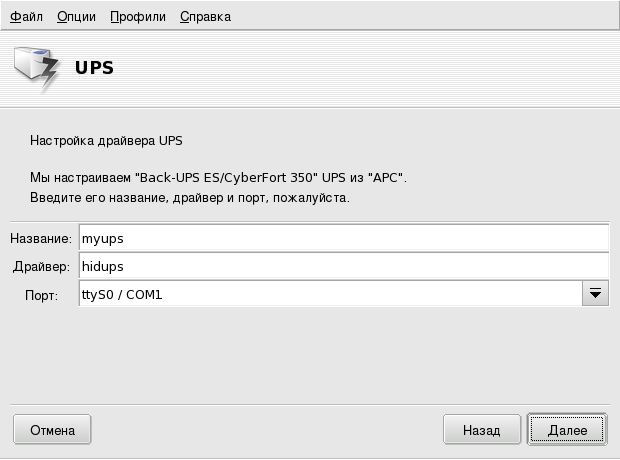Click the Название: label
Viewport: 620px width, 460px height.
click(x=41, y=239)
